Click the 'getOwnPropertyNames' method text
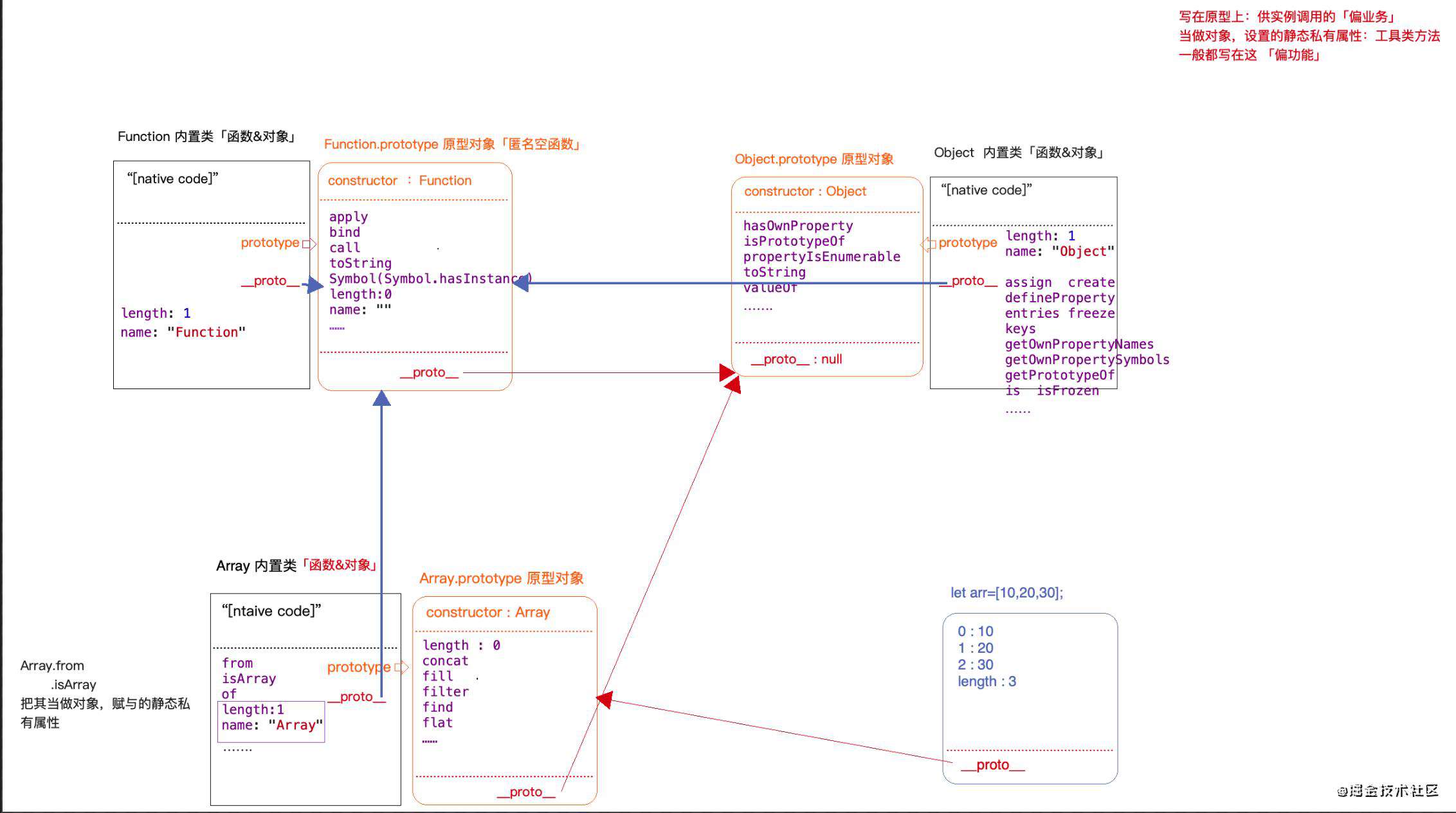 click(1079, 344)
